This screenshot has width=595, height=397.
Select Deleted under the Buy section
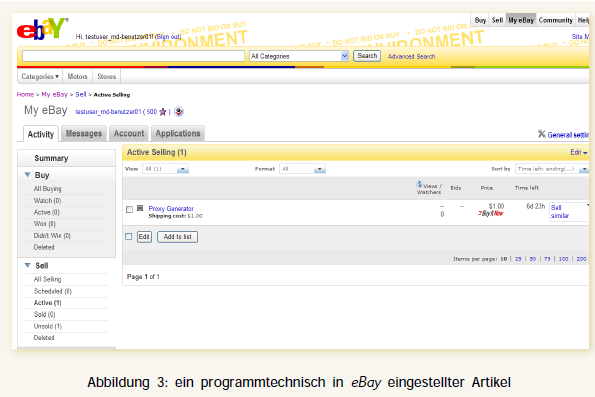(x=44, y=247)
